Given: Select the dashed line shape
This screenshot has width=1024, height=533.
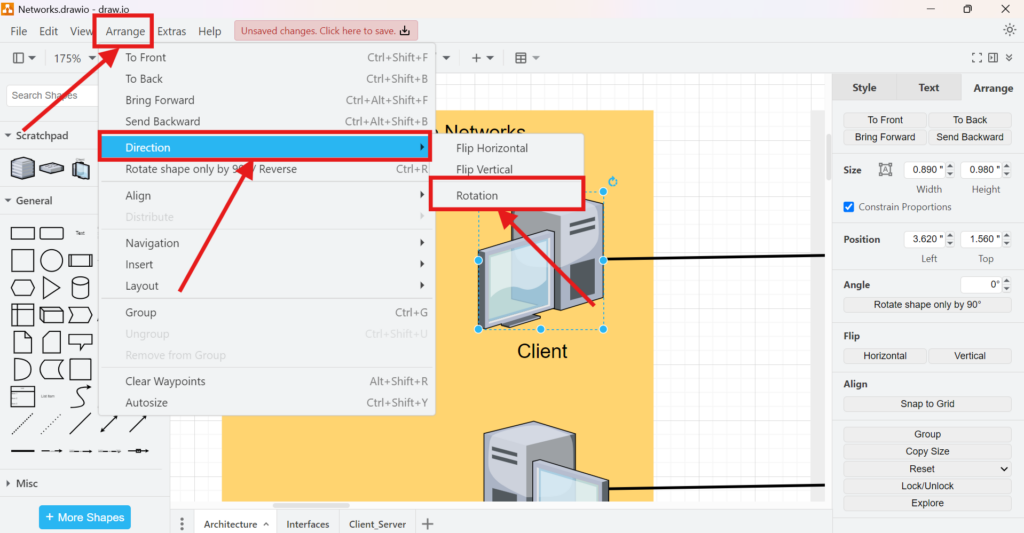Looking at the screenshot, I should 22,423.
